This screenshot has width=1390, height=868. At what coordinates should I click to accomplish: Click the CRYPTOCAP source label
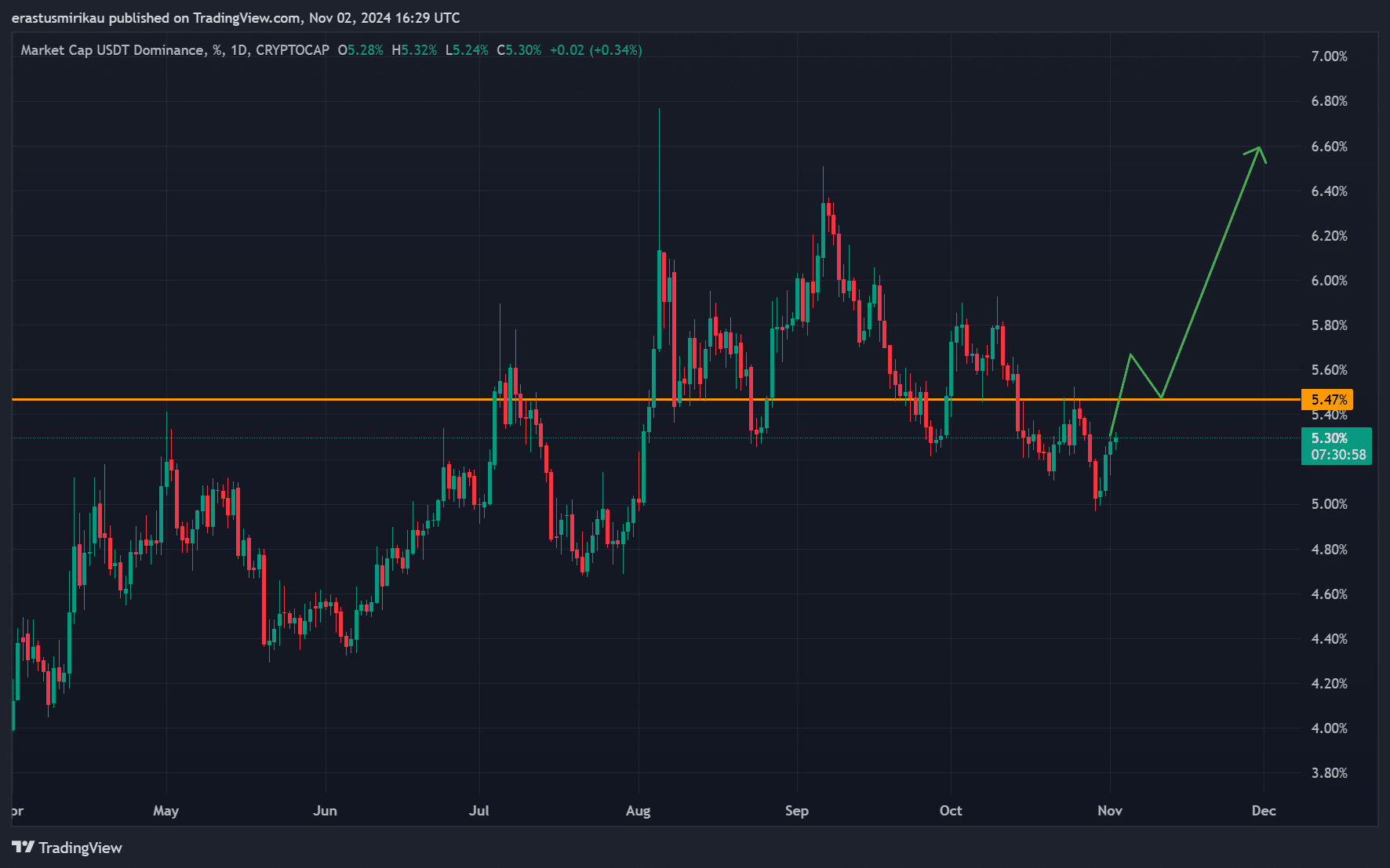point(293,50)
